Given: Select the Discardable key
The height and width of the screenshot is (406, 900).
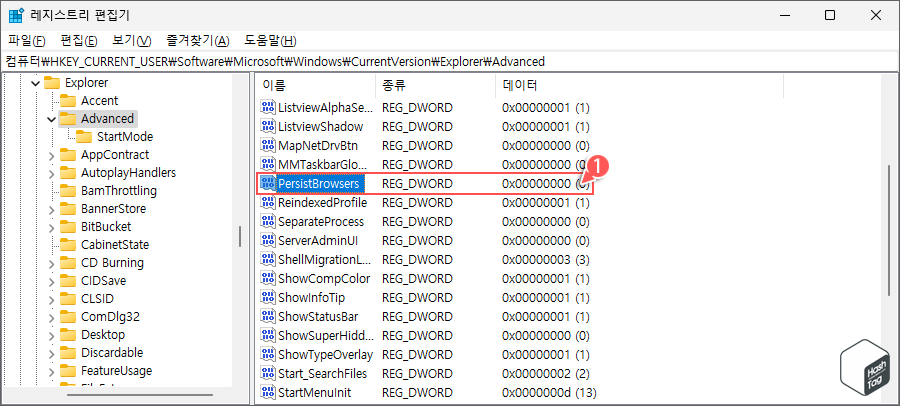Looking at the screenshot, I should pyautogui.click(x=112, y=353).
